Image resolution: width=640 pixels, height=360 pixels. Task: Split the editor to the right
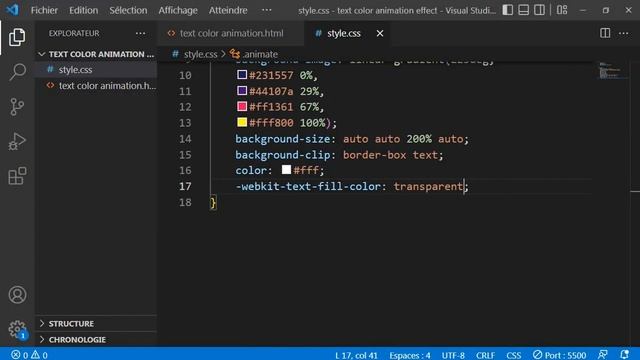[x=605, y=33]
